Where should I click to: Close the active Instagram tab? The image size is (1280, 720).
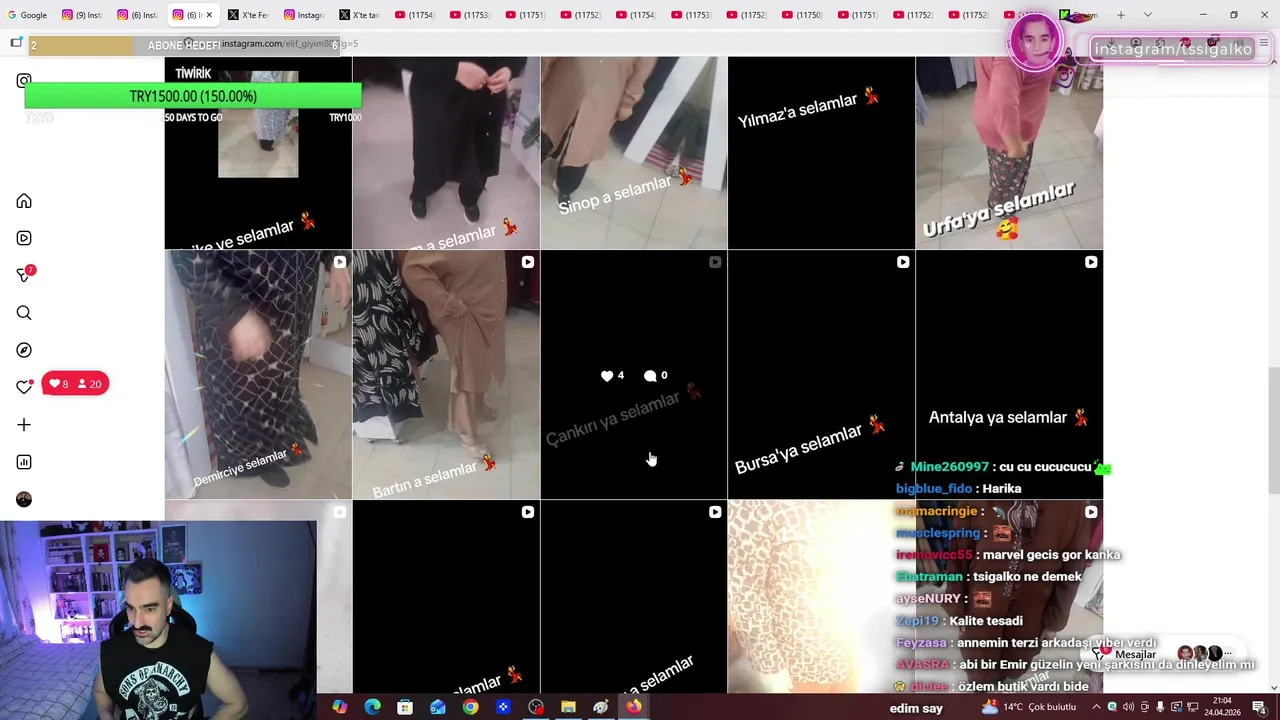point(211,15)
